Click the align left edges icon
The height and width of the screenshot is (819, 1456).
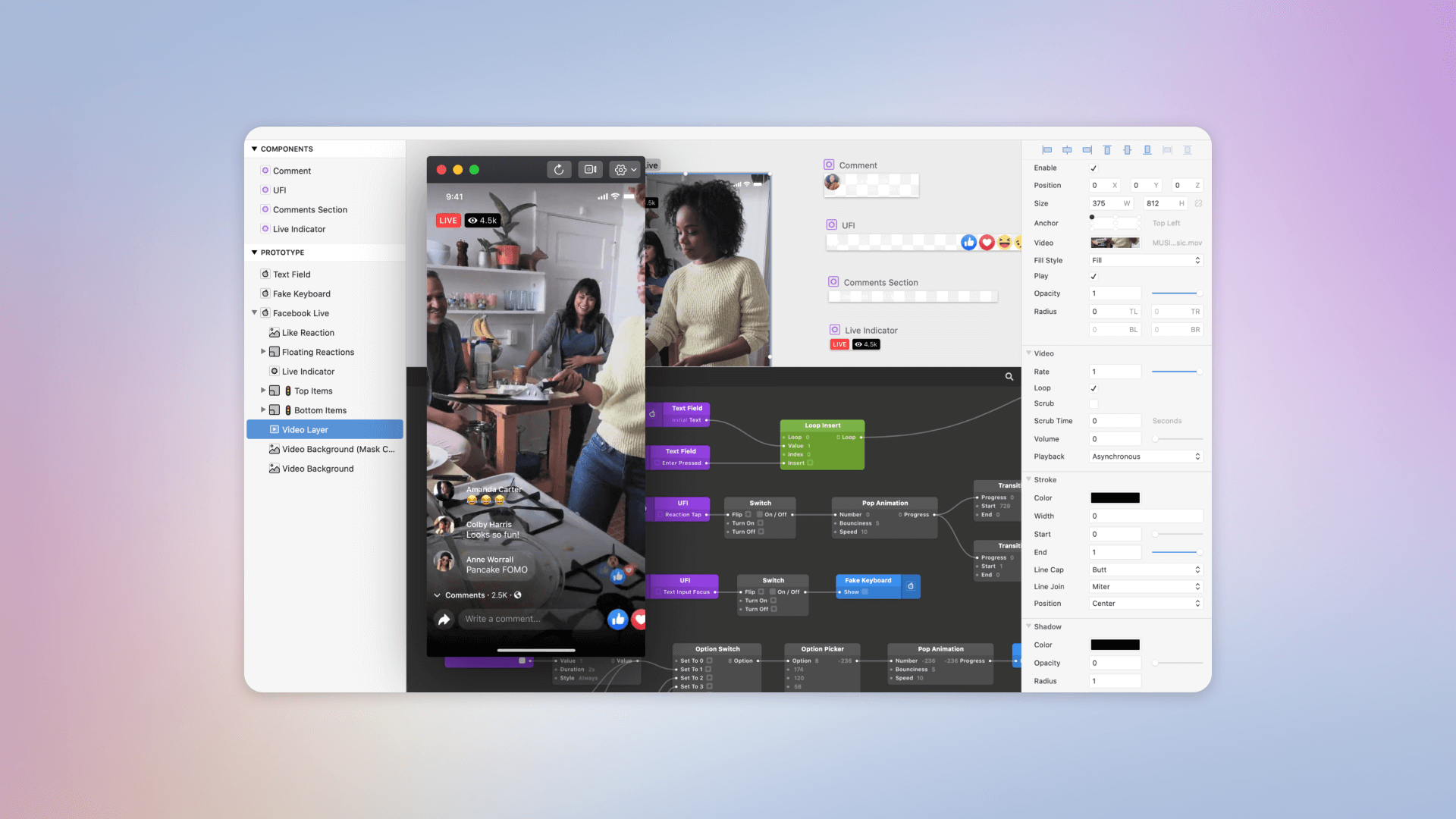coord(1047,150)
